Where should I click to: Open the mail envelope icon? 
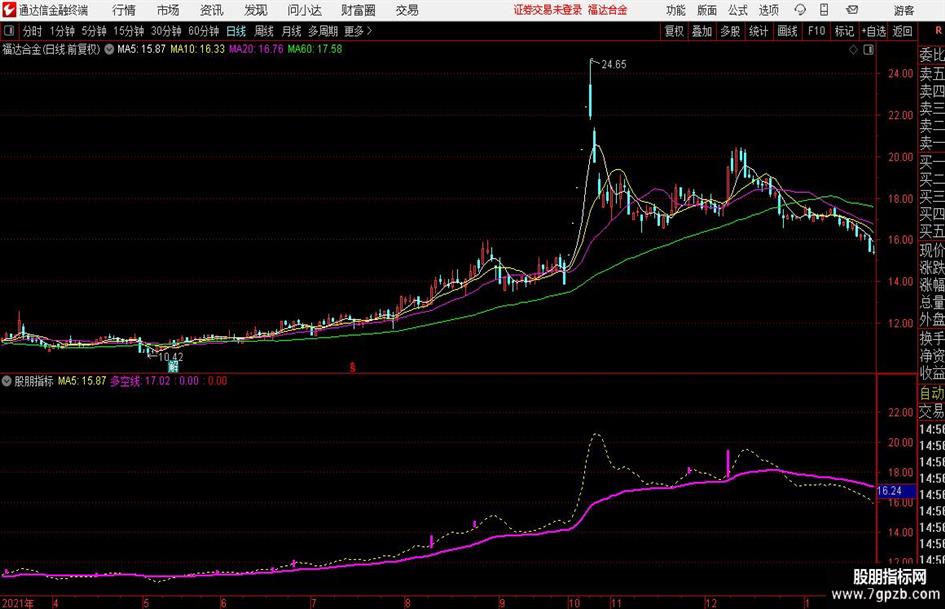coord(852,10)
